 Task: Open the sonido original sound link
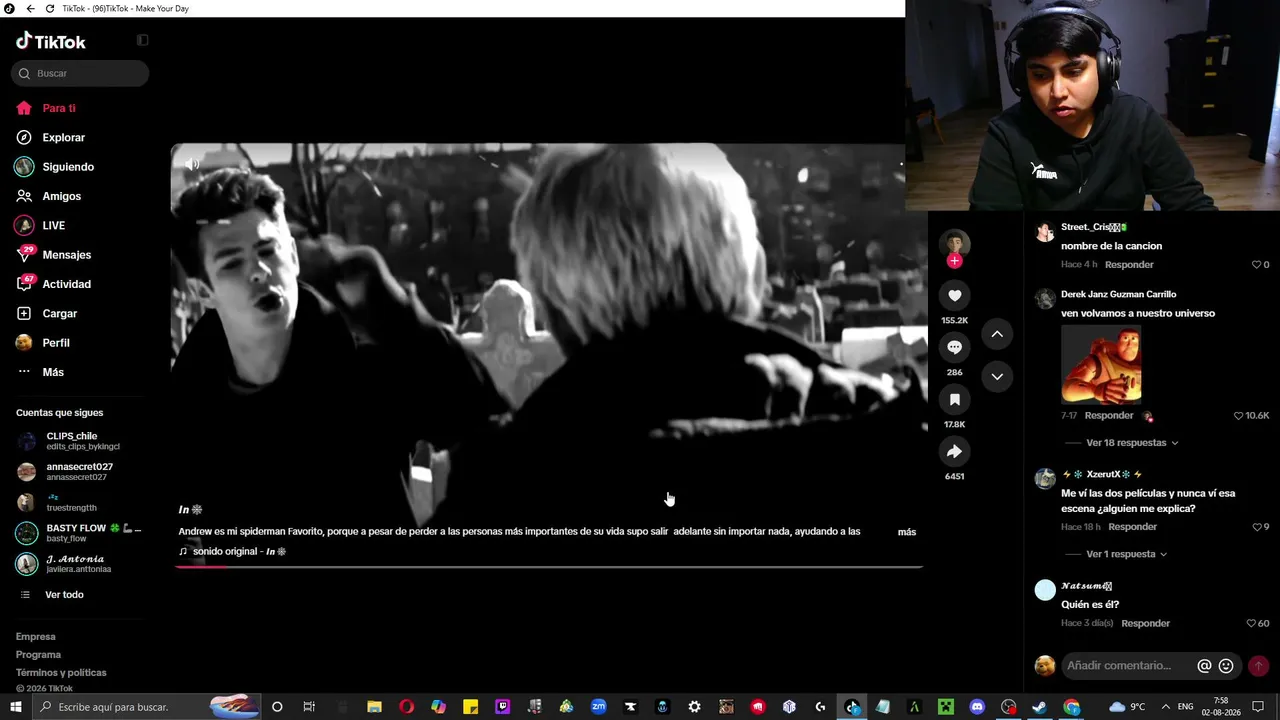pos(240,551)
